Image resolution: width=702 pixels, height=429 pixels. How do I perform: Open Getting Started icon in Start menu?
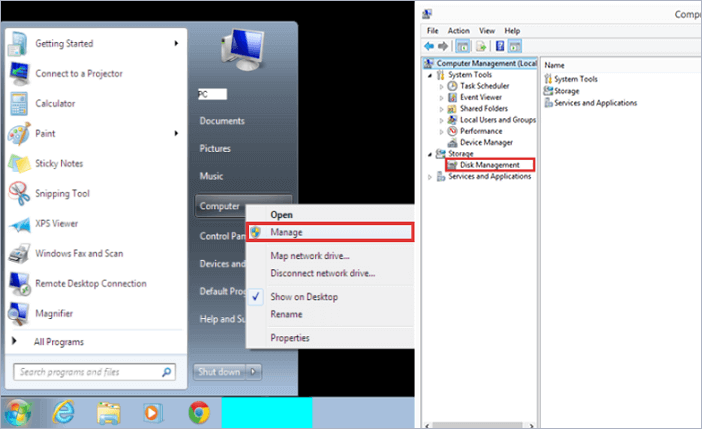click(x=18, y=43)
